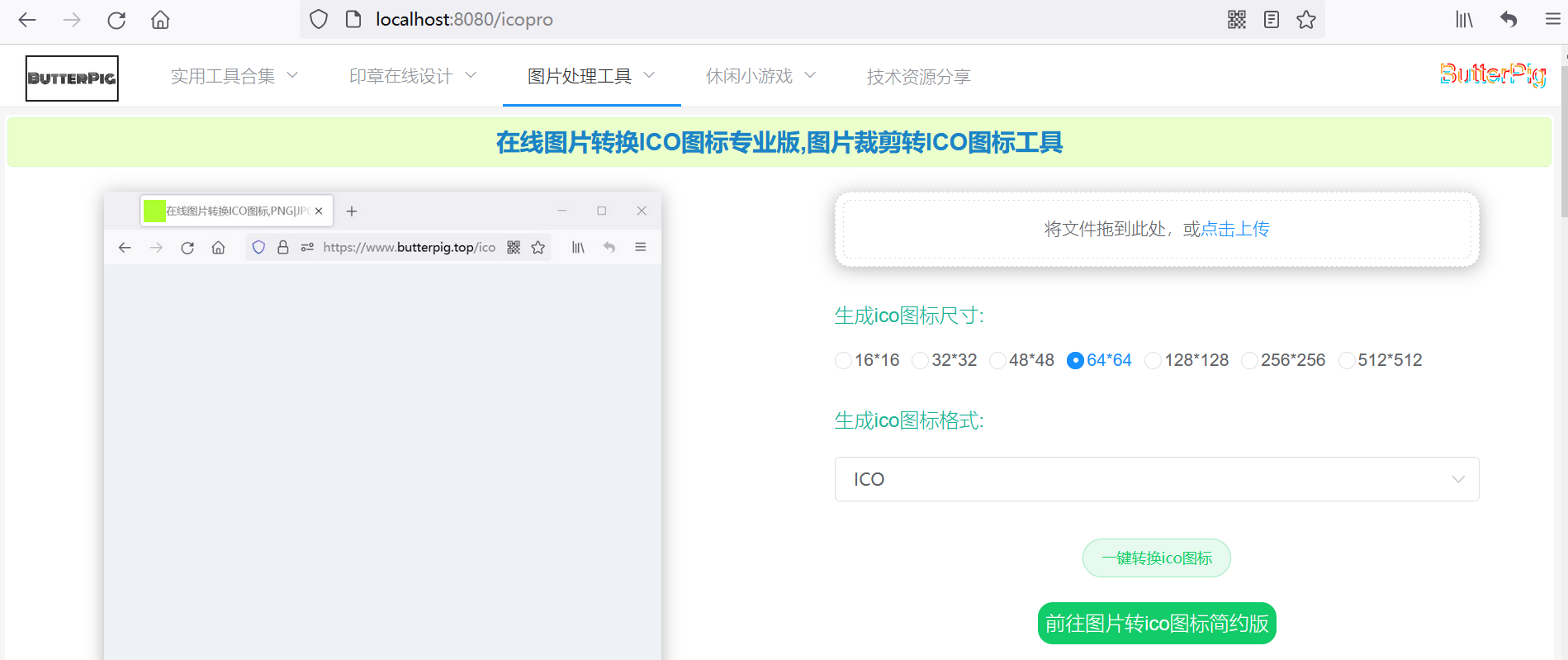1568x660 pixels.
Task: Click the localhost URL address field
Action: coord(743,20)
